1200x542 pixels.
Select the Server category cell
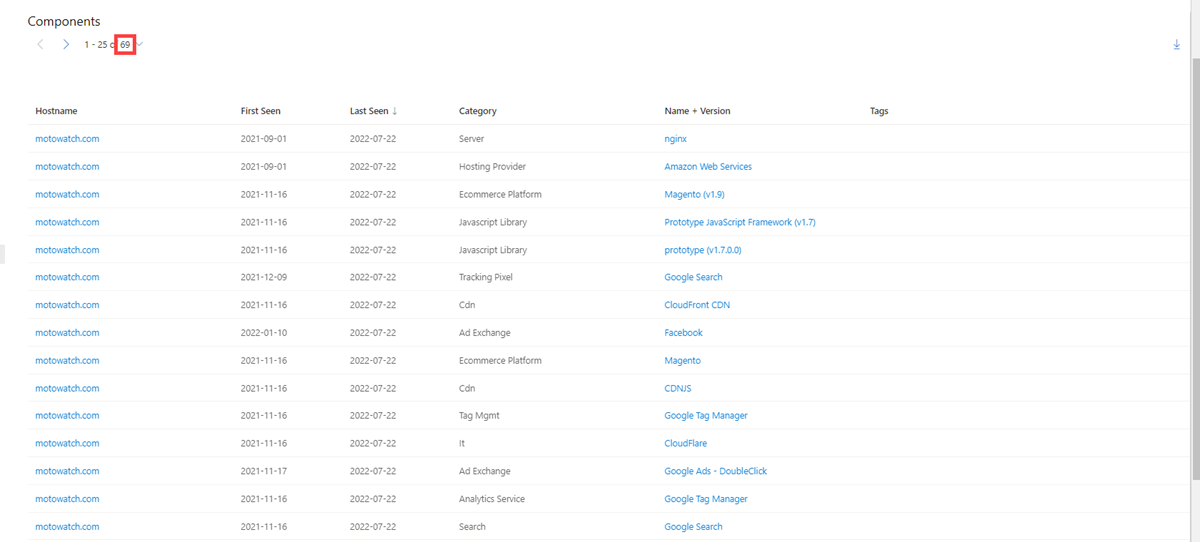click(472, 139)
